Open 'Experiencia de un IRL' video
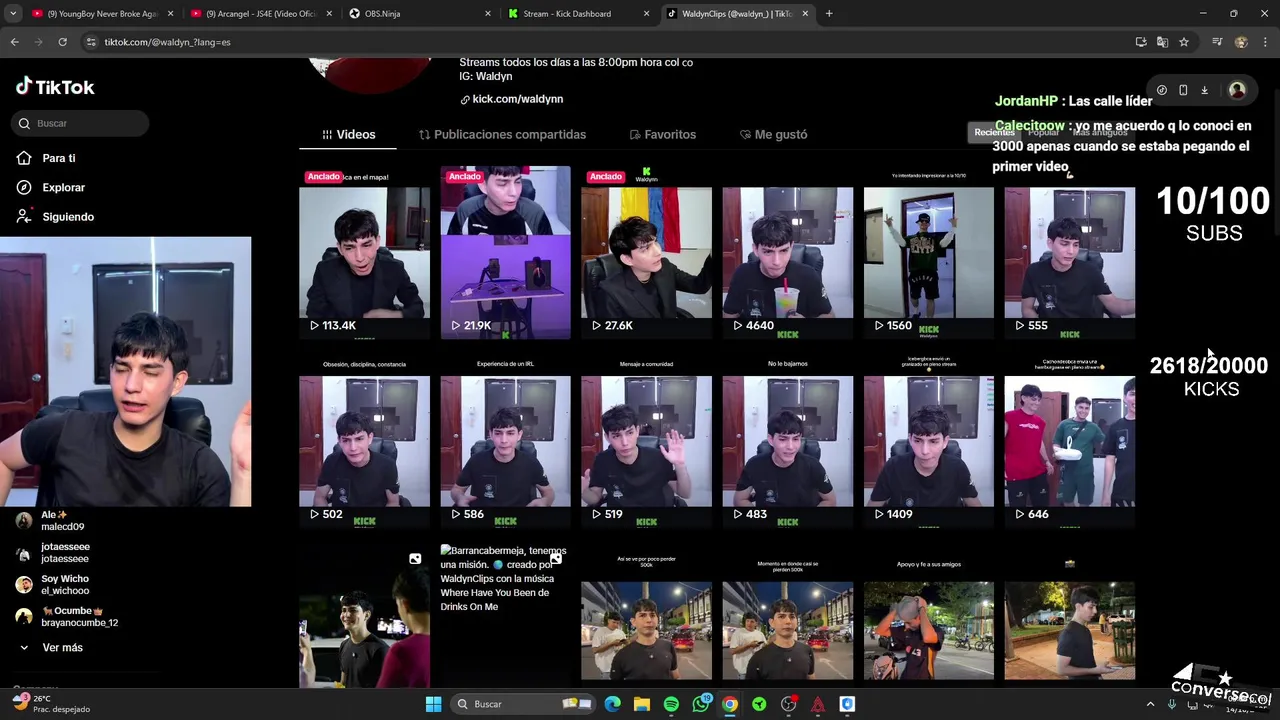 [x=505, y=441]
